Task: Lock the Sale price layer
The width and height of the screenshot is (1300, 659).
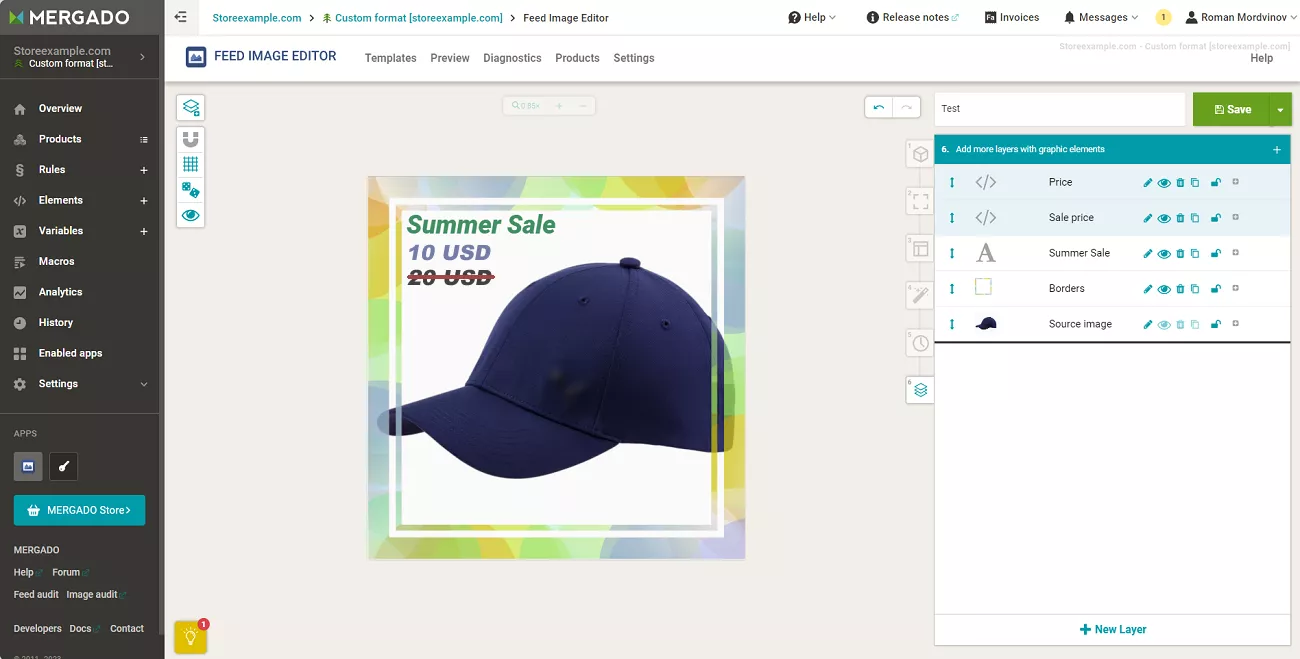Action: (1216, 218)
